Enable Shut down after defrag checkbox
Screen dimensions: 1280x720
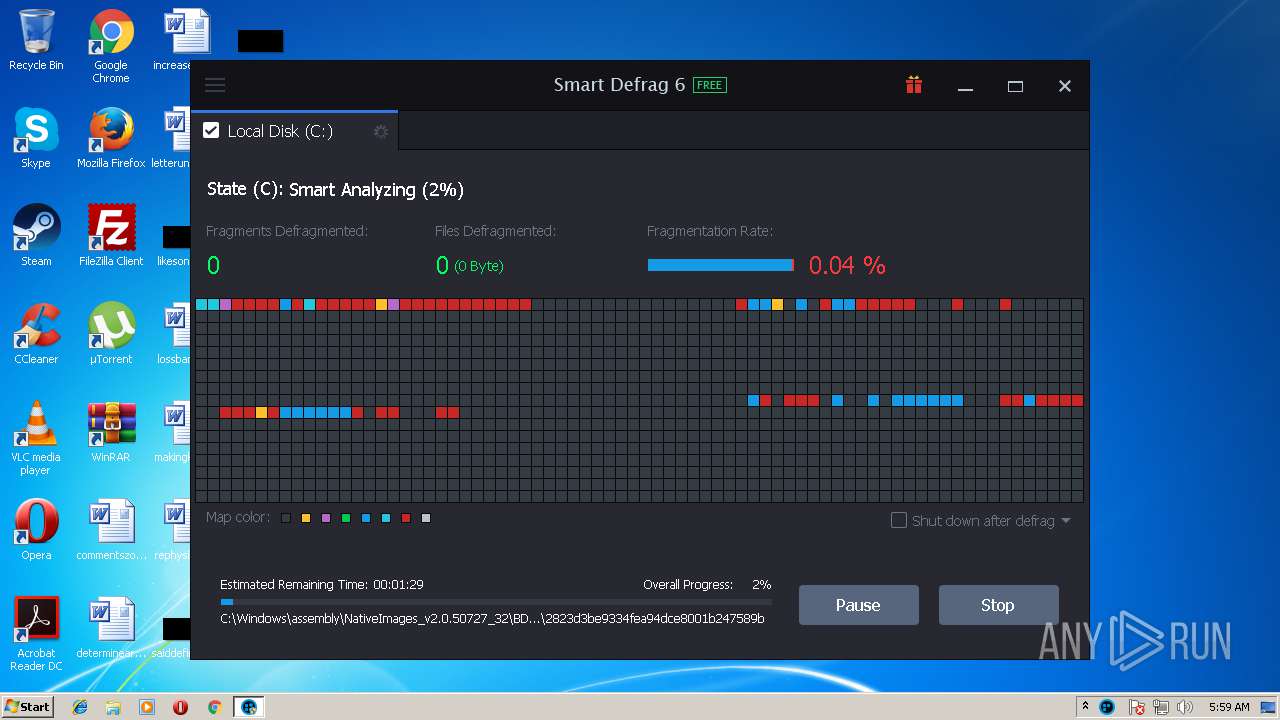[898, 520]
